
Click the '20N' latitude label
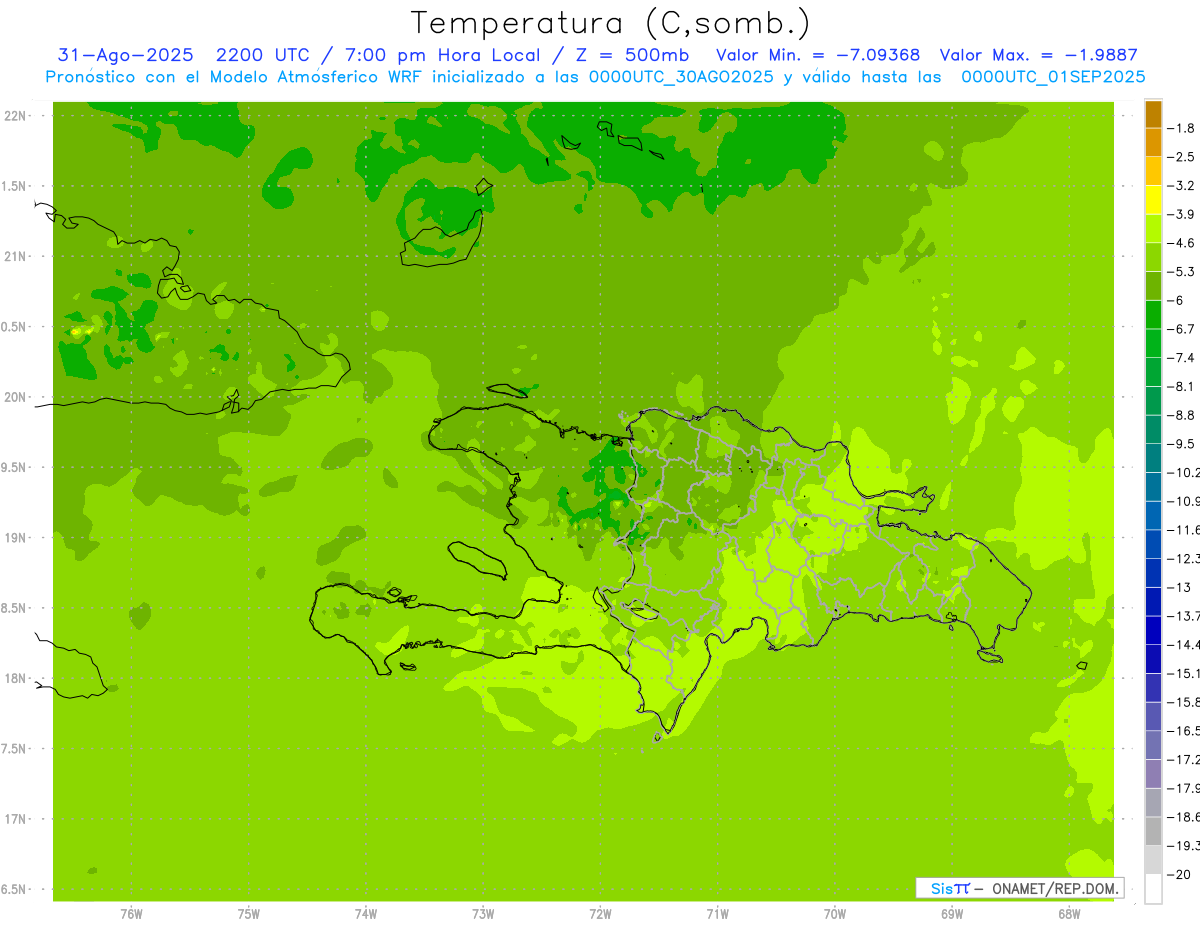point(16,397)
